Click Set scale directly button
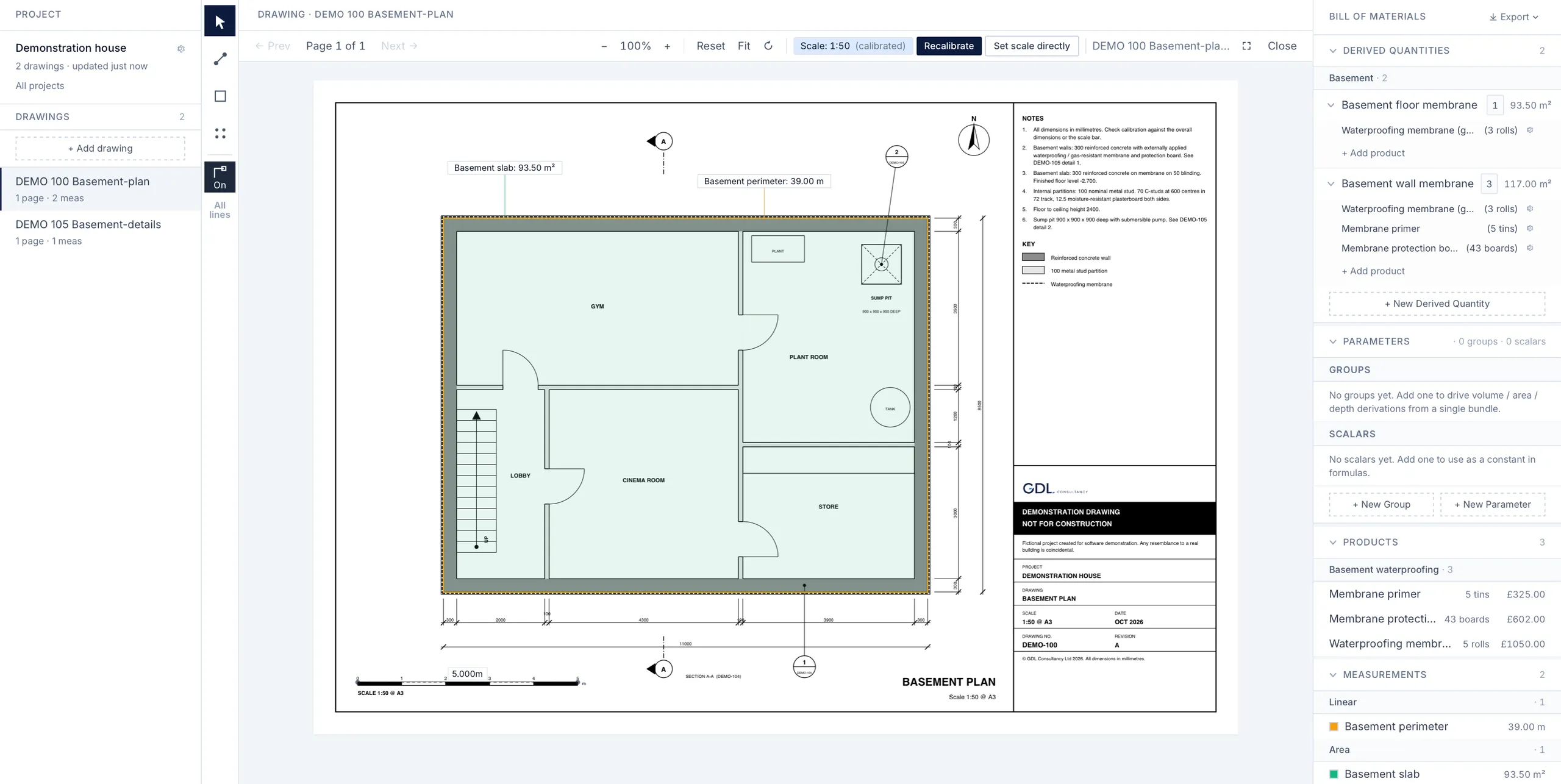 (1032, 46)
